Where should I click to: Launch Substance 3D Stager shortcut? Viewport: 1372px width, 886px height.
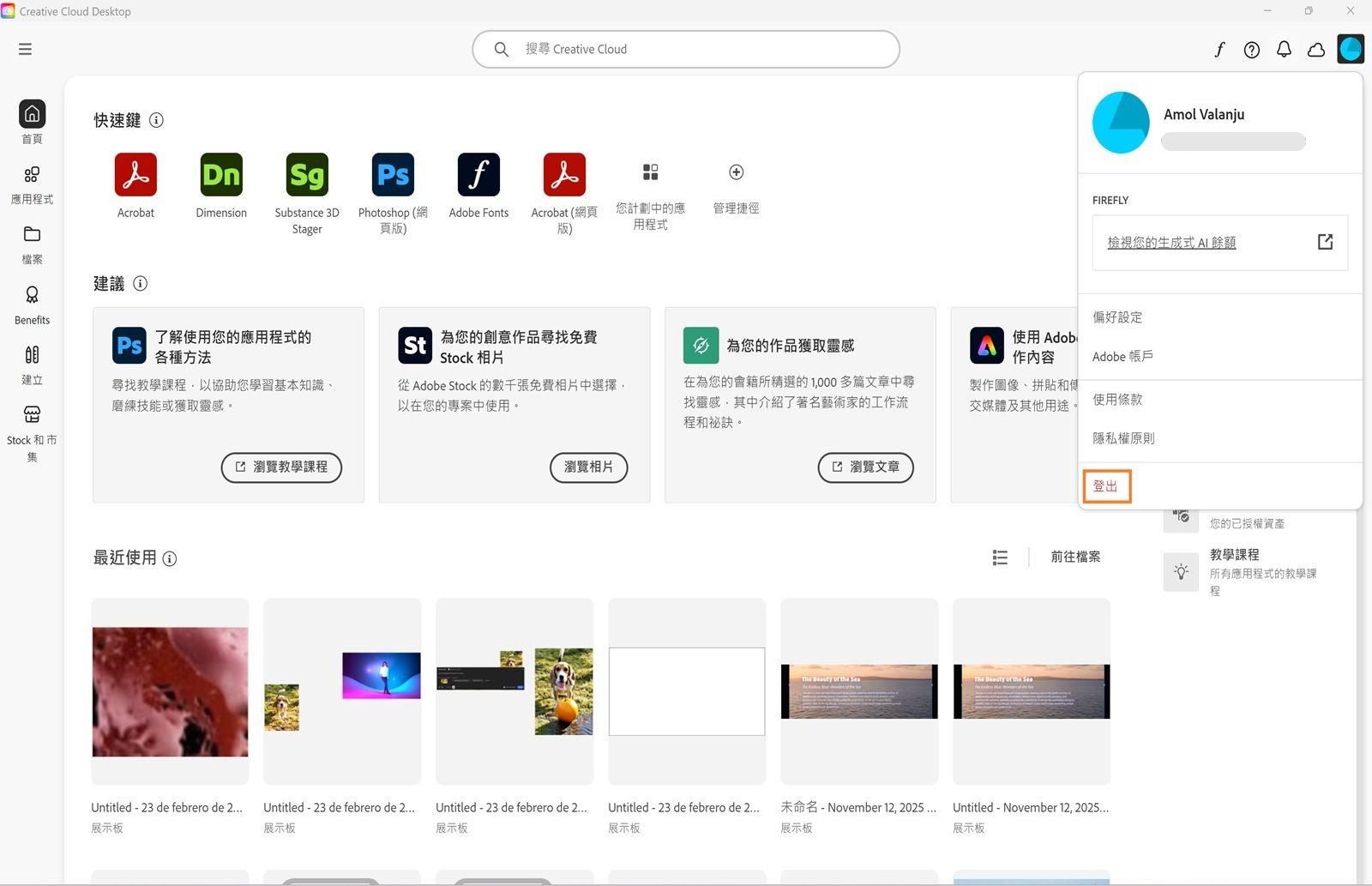click(x=307, y=175)
